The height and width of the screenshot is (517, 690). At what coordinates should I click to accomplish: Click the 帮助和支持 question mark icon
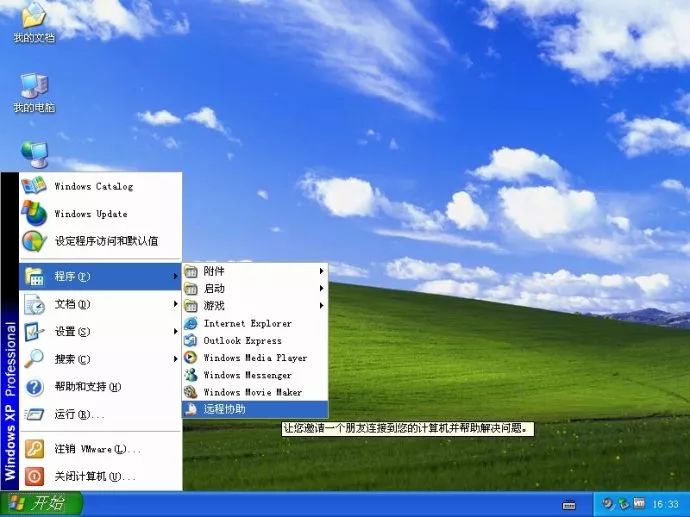34,387
